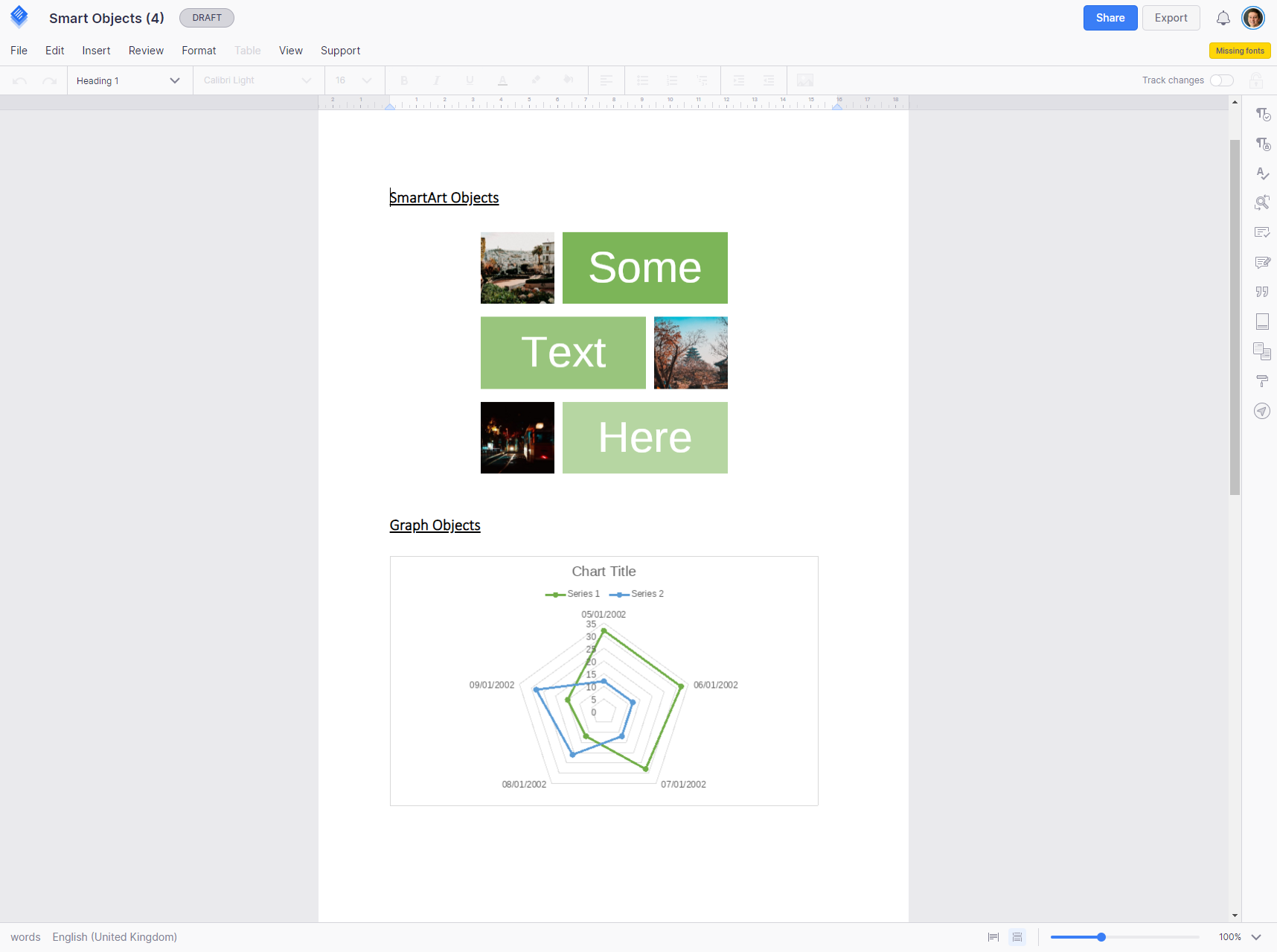Open the comments checklist sidebar icon

click(1263, 232)
